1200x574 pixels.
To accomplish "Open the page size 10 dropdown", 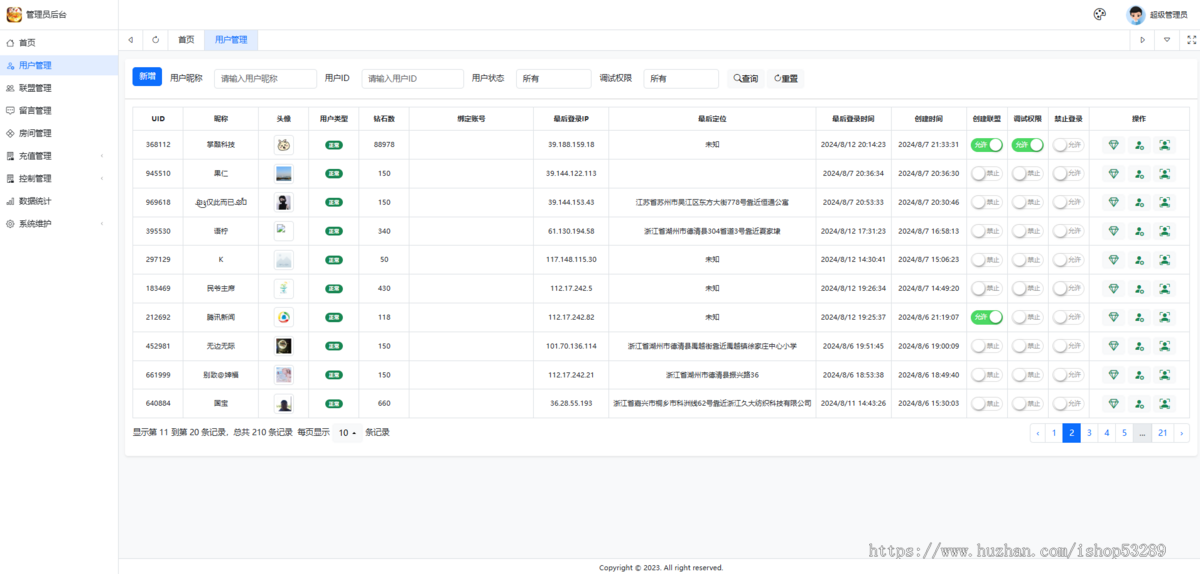I will click(x=348, y=433).
